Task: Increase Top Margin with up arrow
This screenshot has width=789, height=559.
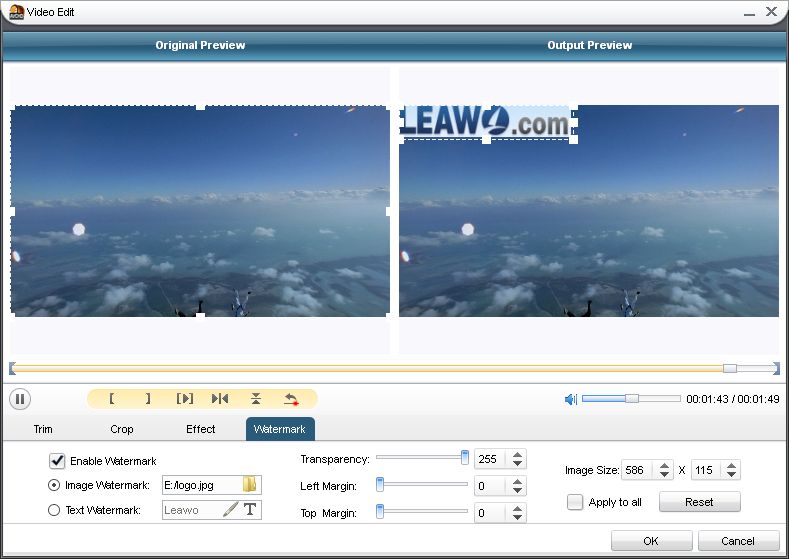Action: (x=517, y=508)
